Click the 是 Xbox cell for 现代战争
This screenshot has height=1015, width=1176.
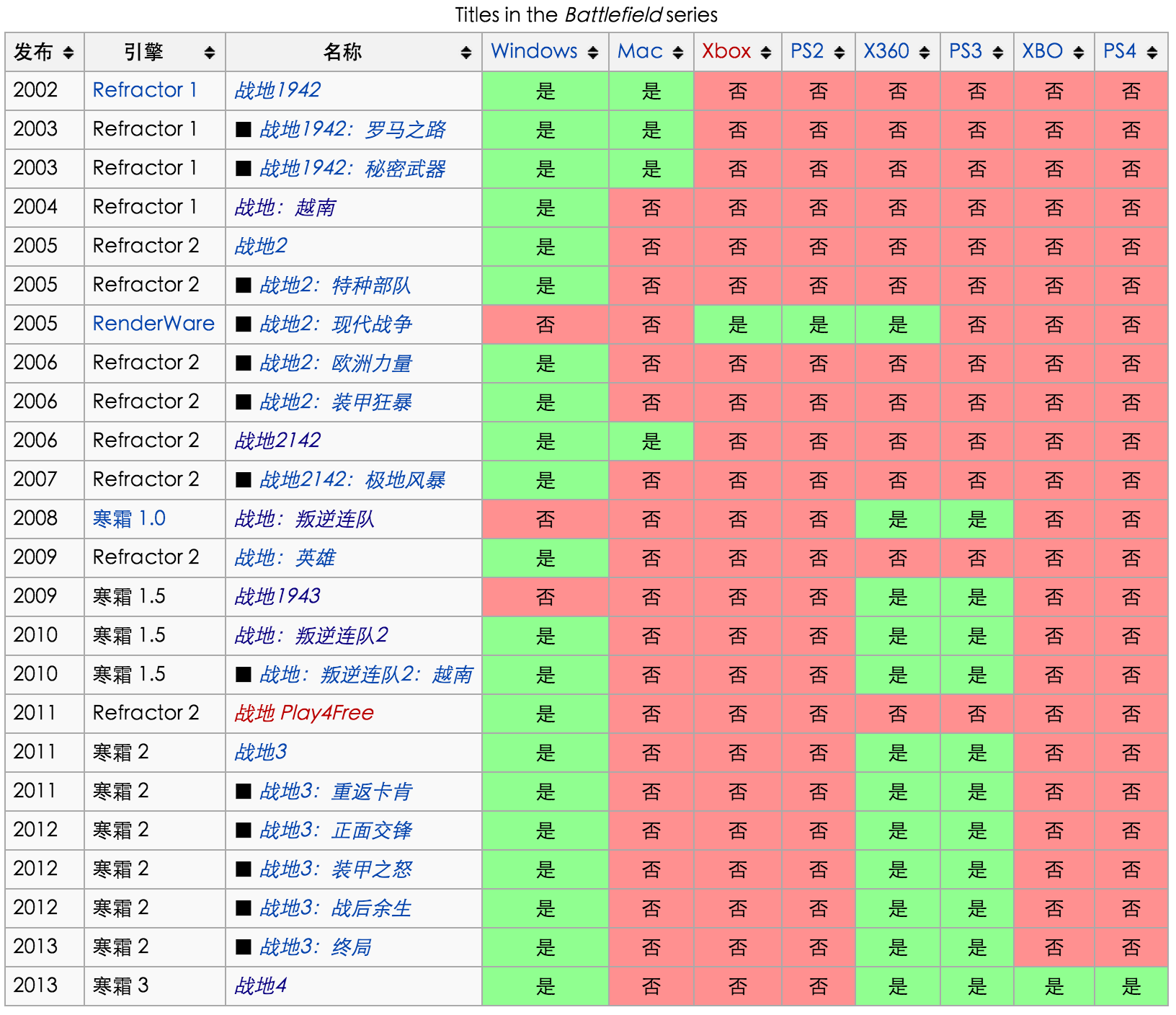pyautogui.click(x=738, y=324)
